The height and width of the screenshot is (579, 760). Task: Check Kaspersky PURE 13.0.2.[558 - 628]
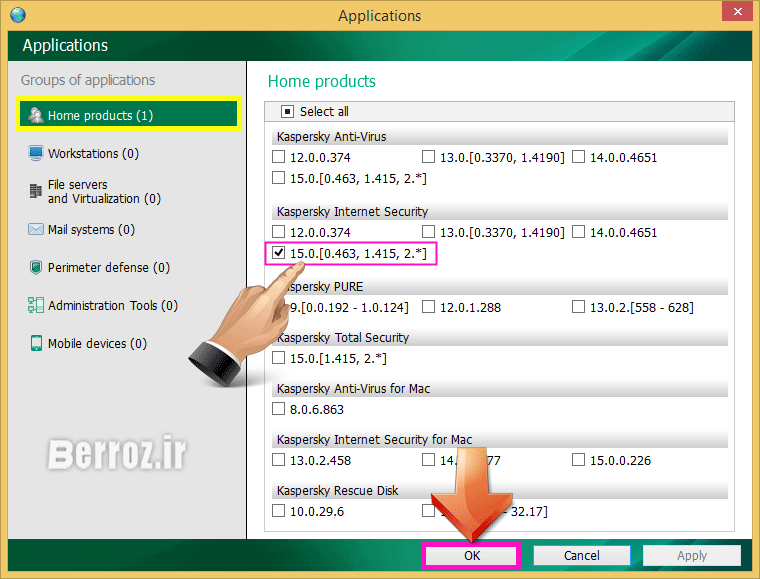578,307
